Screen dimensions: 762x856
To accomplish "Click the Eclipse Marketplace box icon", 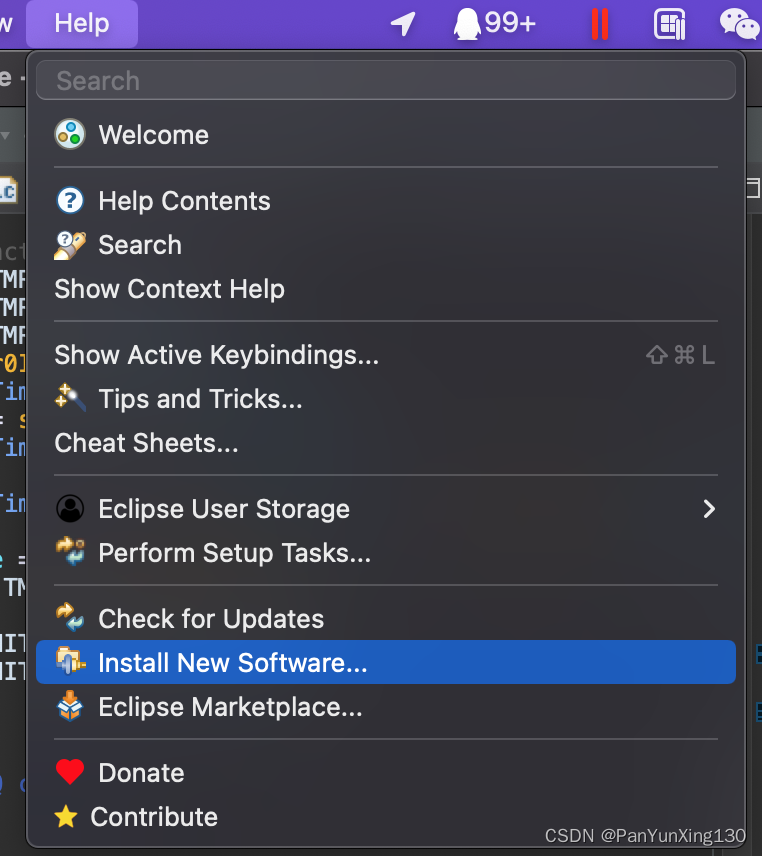I will click(x=69, y=707).
